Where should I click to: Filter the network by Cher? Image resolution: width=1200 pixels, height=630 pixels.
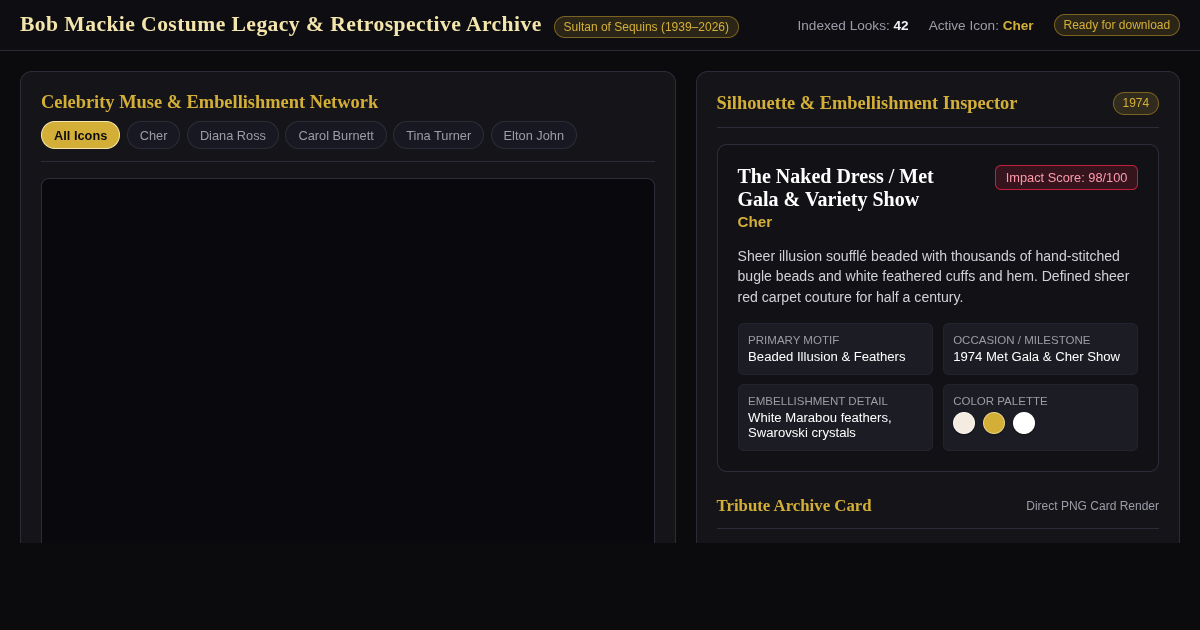point(153,135)
